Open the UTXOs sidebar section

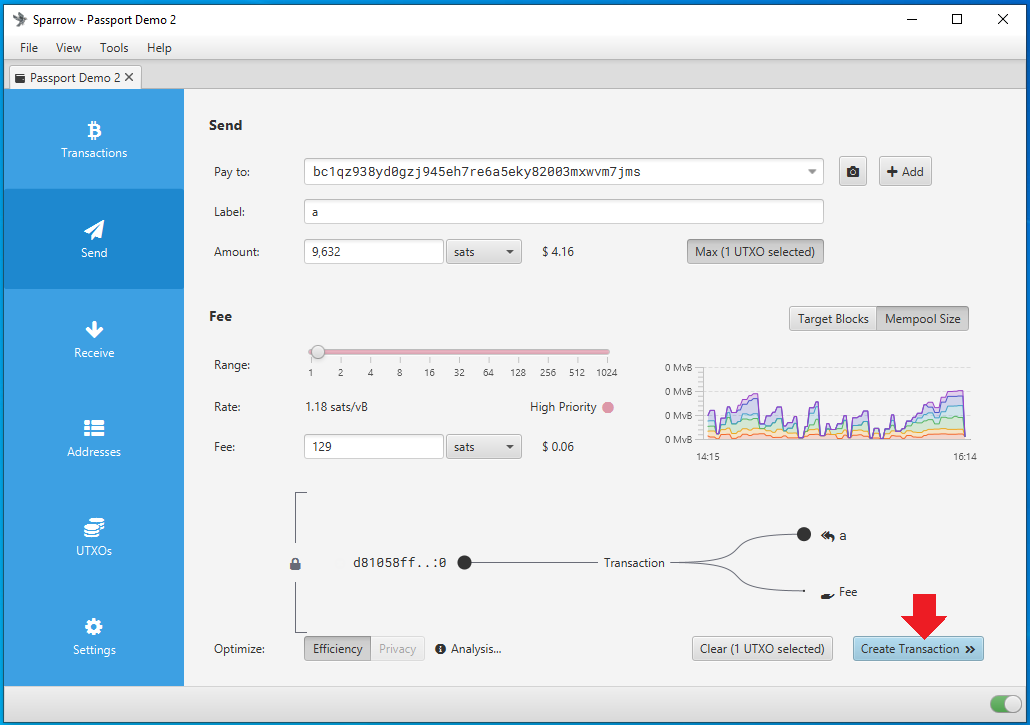(94, 537)
